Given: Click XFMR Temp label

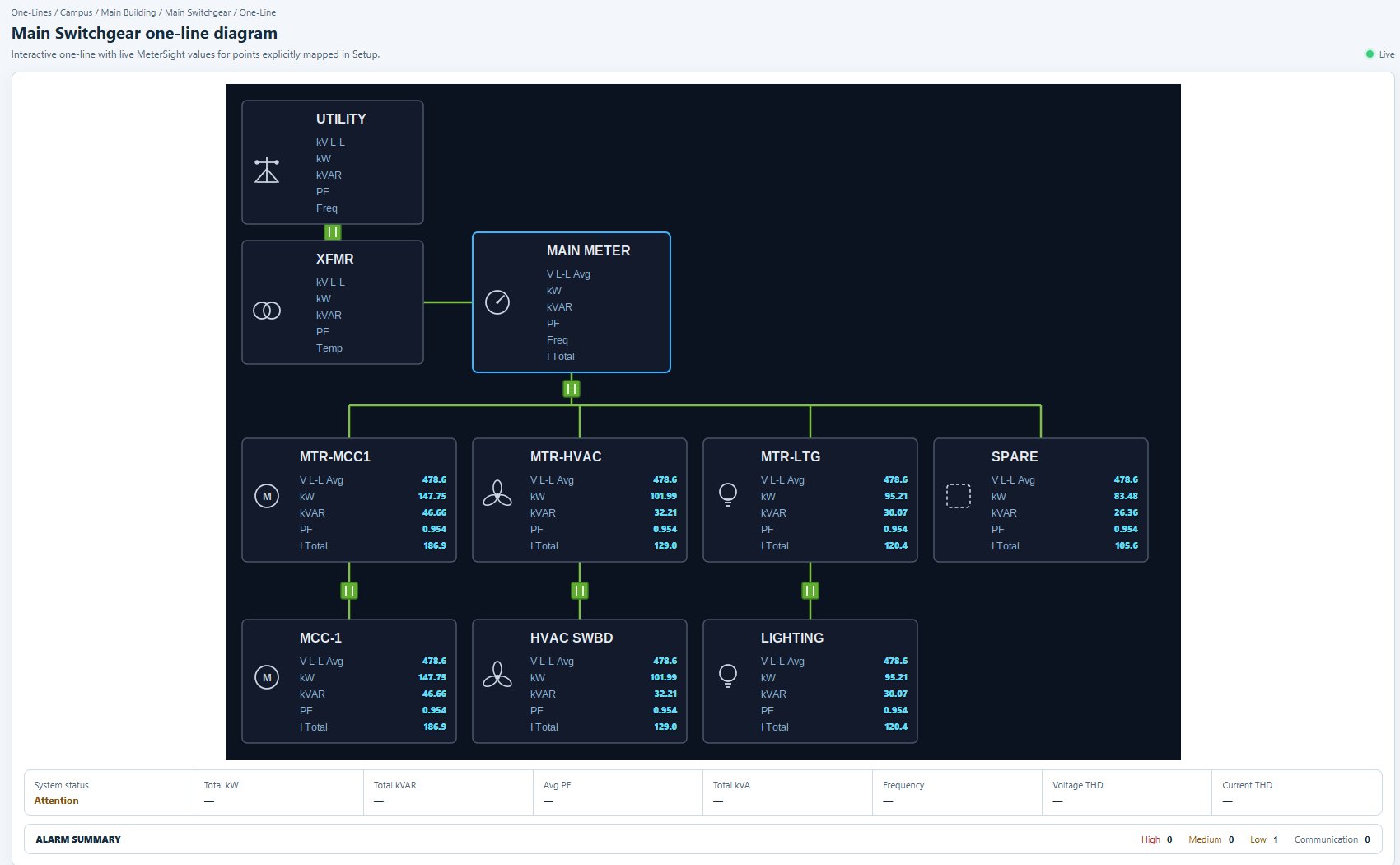Looking at the screenshot, I should click(329, 348).
